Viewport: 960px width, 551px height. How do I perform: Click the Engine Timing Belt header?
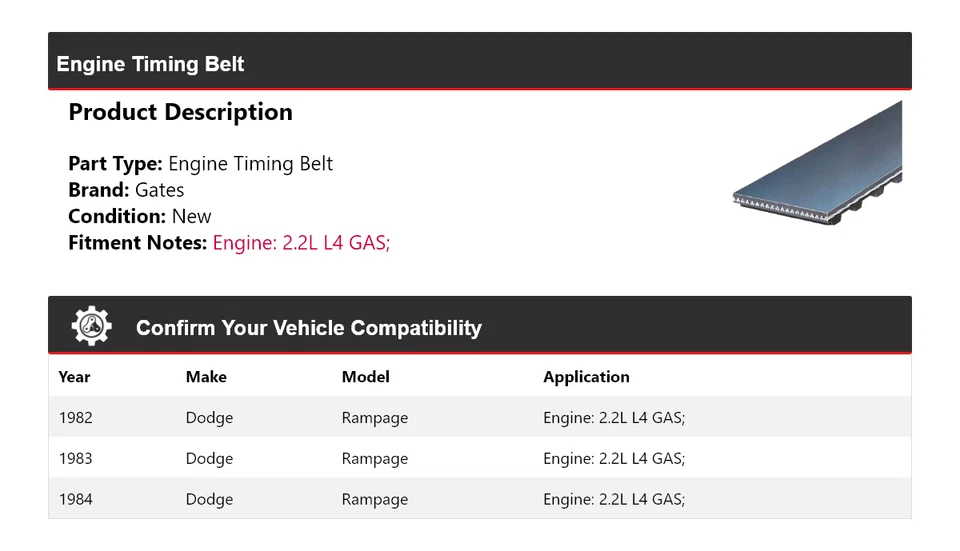[x=151, y=64]
